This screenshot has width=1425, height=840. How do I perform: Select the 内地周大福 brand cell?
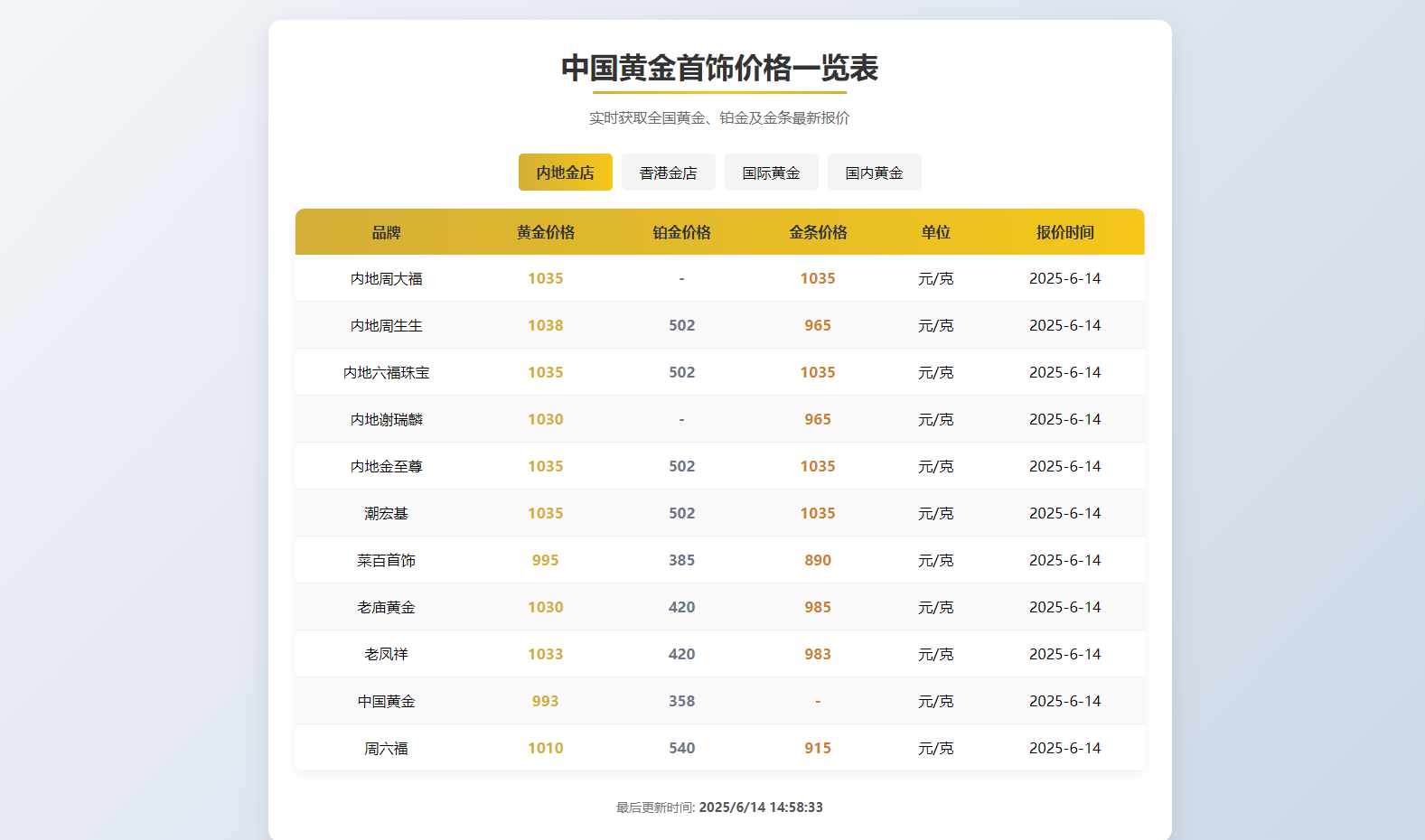point(386,278)
